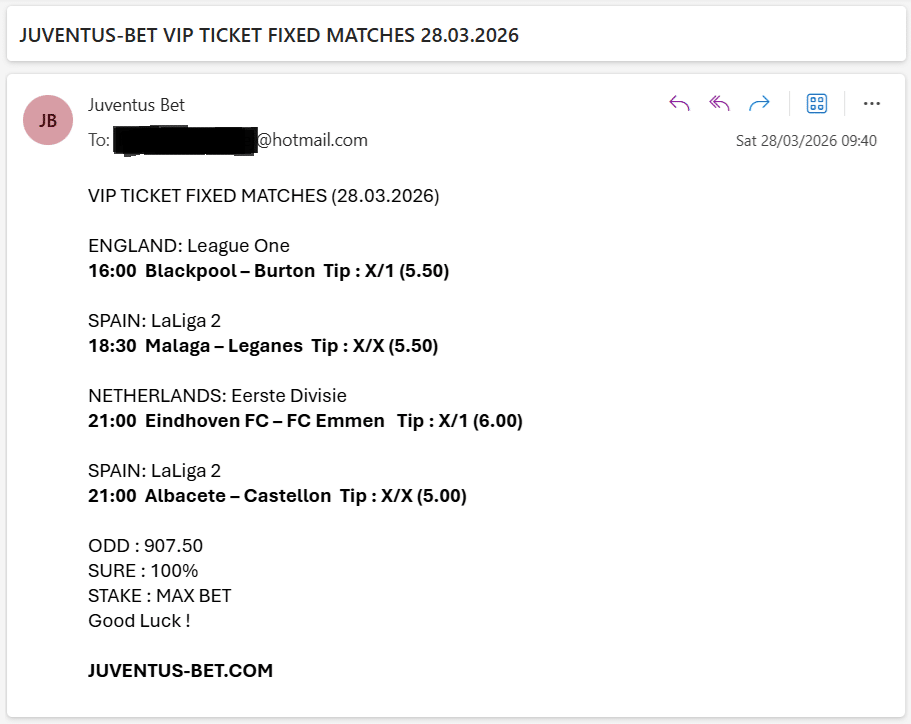Click the Reply All double-arrow icon
This screenshot has height=724, width=911.
[x=719, y=103]
